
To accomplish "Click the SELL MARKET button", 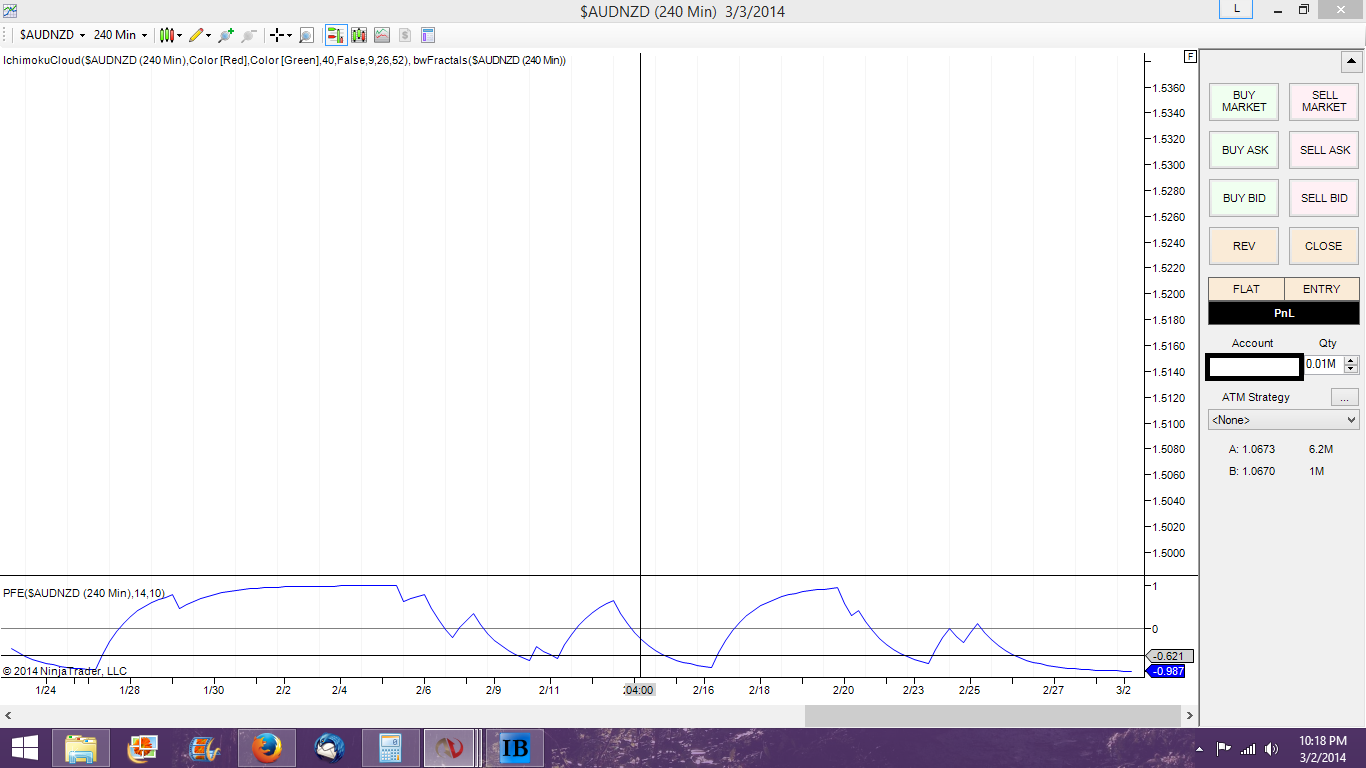I will [1324, 101].
